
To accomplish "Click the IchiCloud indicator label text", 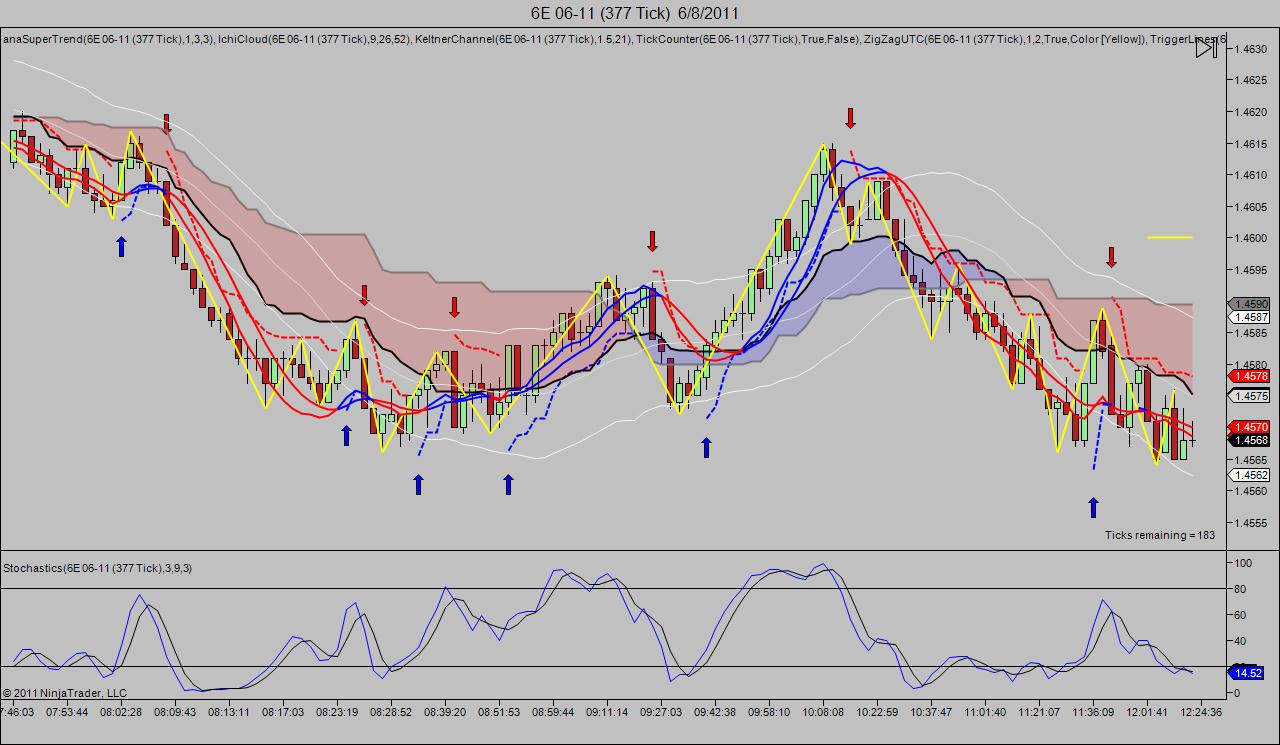I will (x=316, y=39).
